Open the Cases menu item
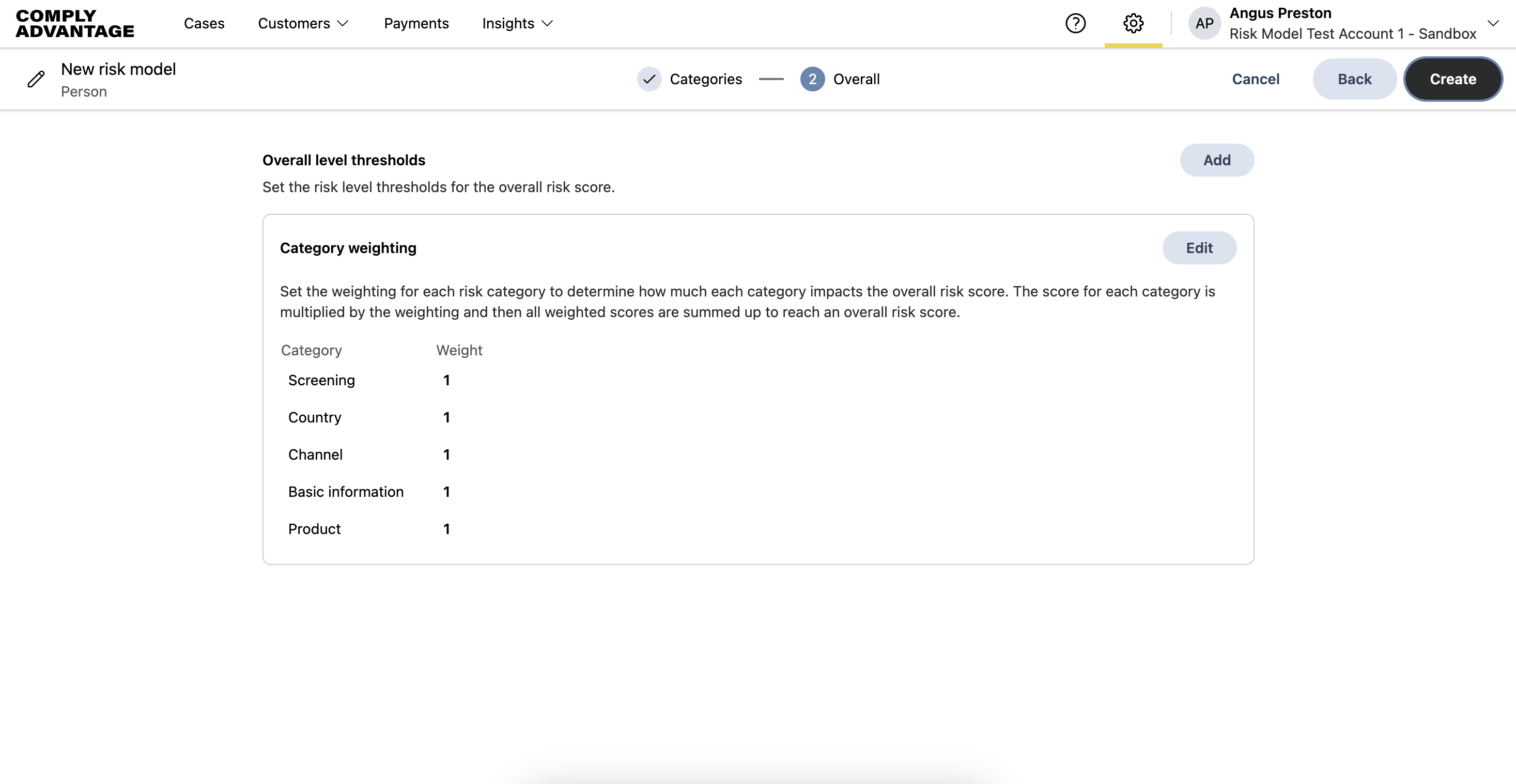The width and height of the screenshot is (1516, 784). tap(204, 24)
